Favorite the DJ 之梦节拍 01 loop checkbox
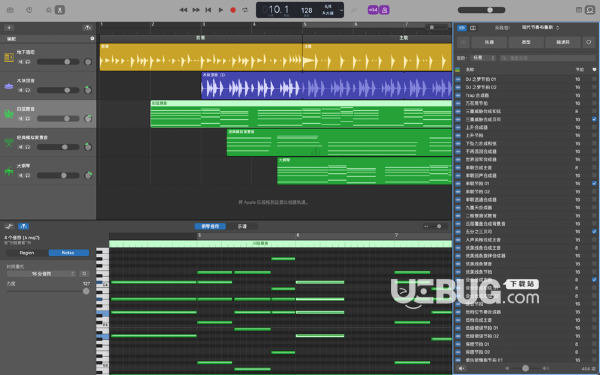Screen dimensions: 600x375 point(594,79)
